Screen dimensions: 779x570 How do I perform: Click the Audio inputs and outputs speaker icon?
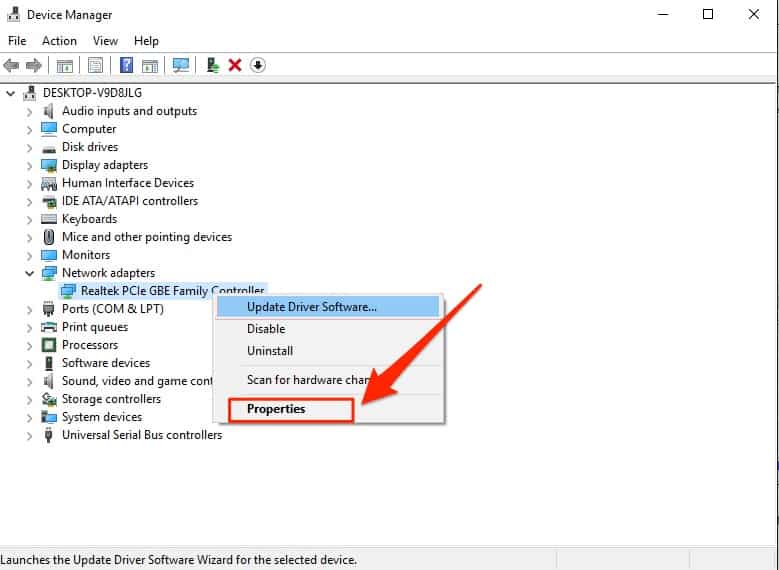coord(48,111)
